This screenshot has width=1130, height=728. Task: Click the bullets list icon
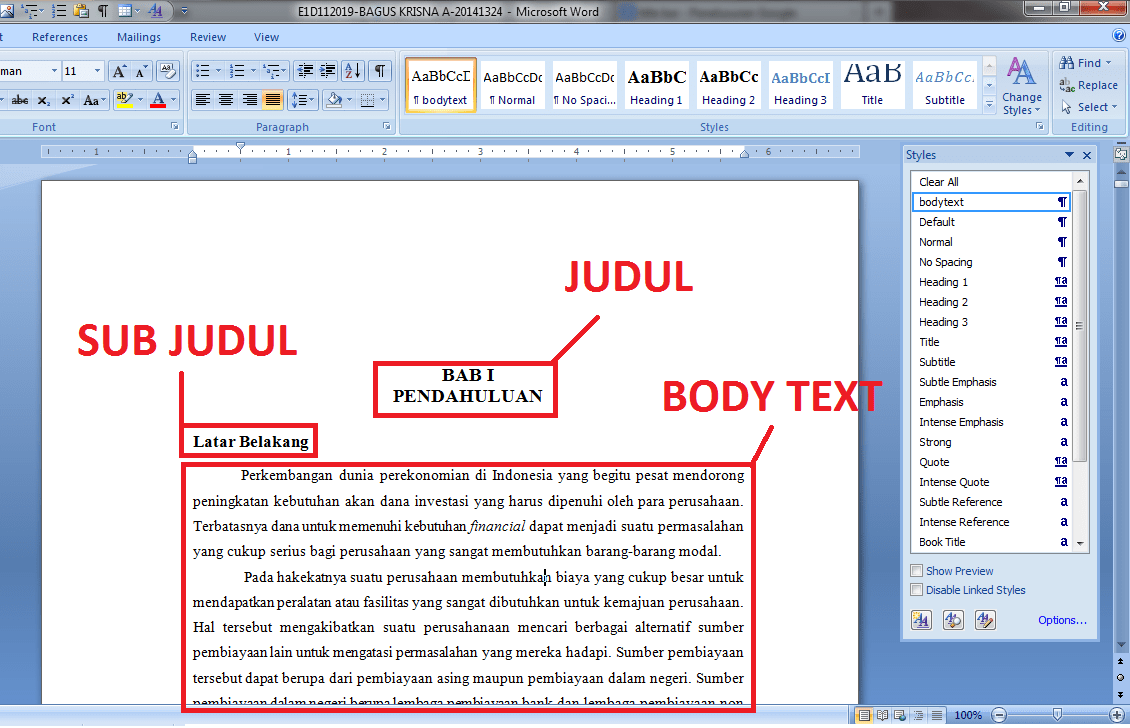click(x=203, y=71)
